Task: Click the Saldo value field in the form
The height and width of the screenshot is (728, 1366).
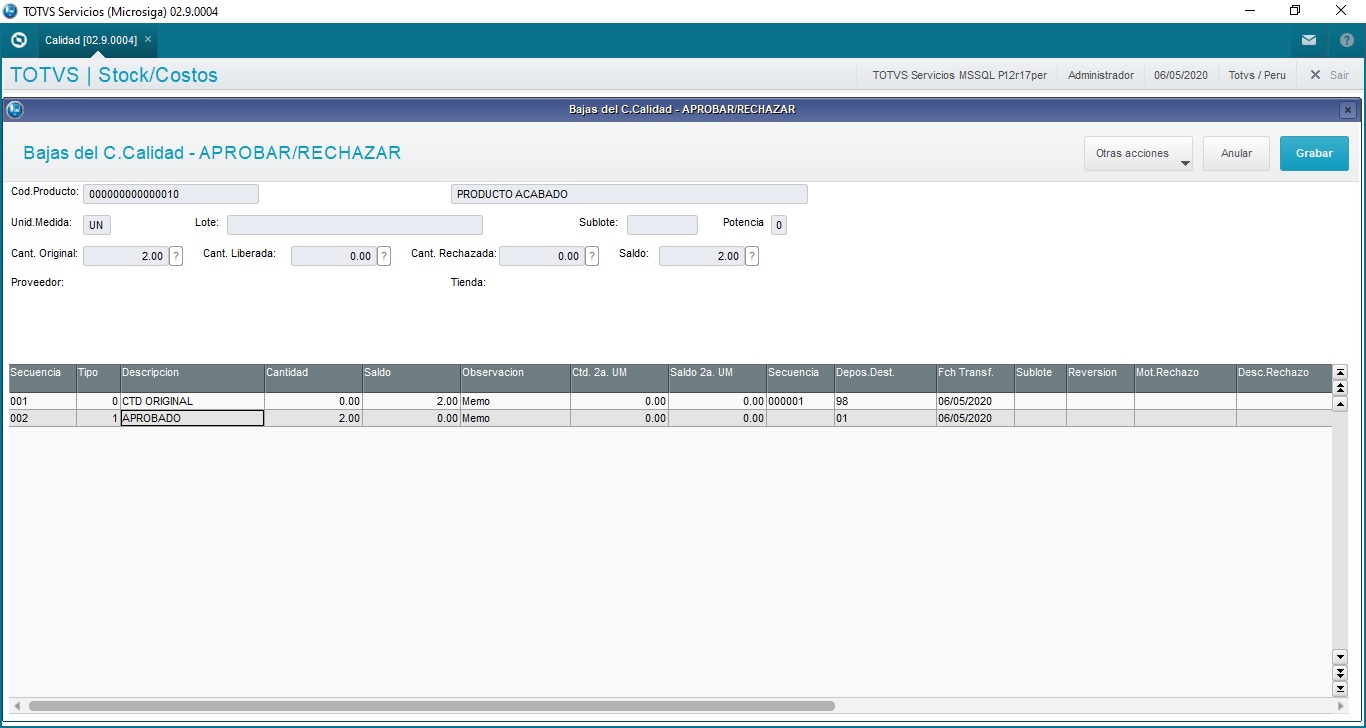Action: coord(701,256)
